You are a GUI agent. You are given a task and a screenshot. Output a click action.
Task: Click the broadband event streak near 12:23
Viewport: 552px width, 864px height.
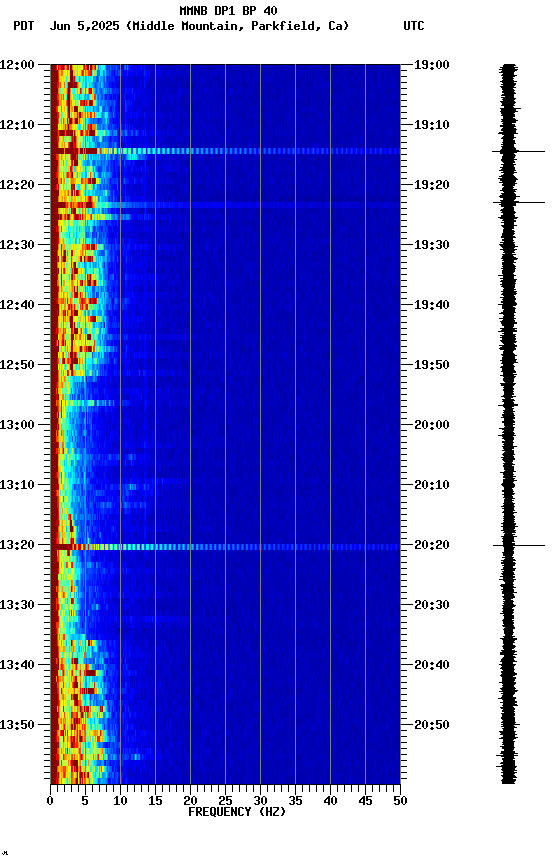tap(225, 205)
